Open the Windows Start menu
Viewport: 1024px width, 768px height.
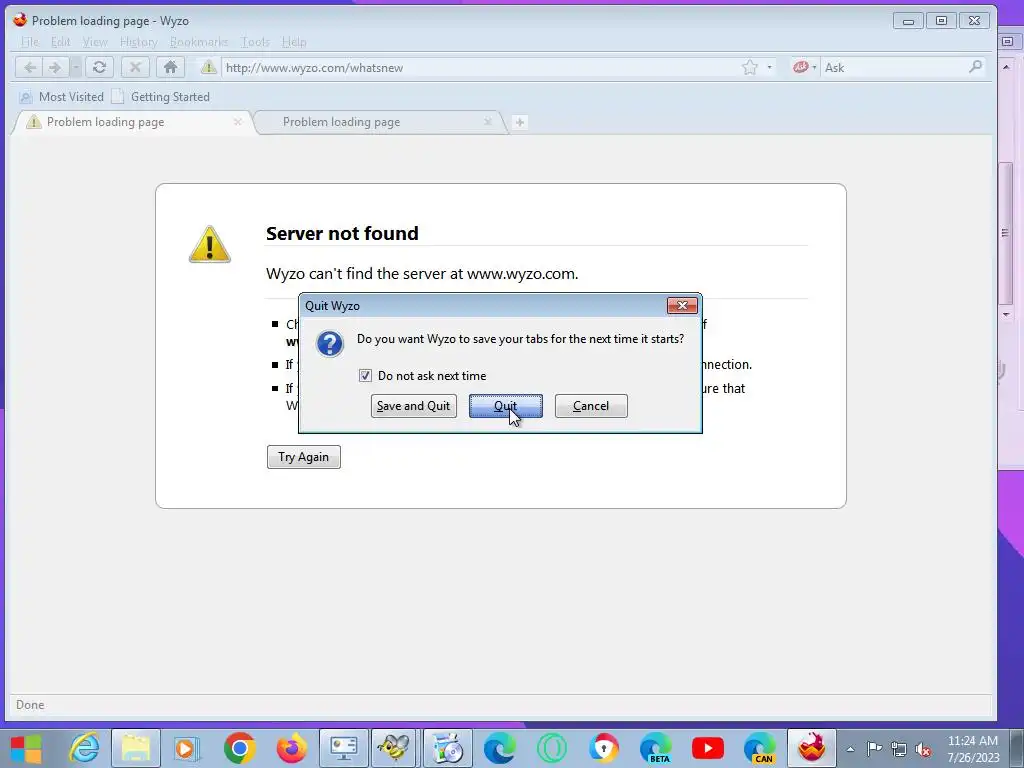[x=26, y=748]
